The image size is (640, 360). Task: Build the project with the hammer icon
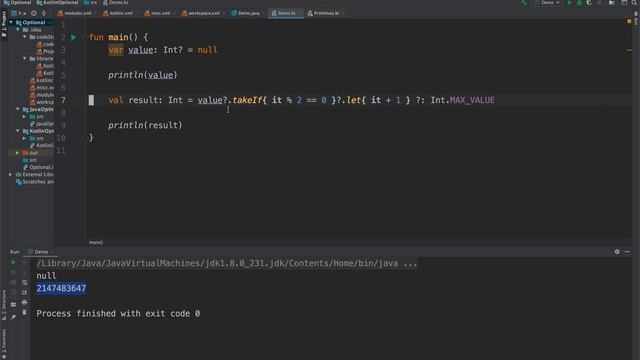[524, 3]
